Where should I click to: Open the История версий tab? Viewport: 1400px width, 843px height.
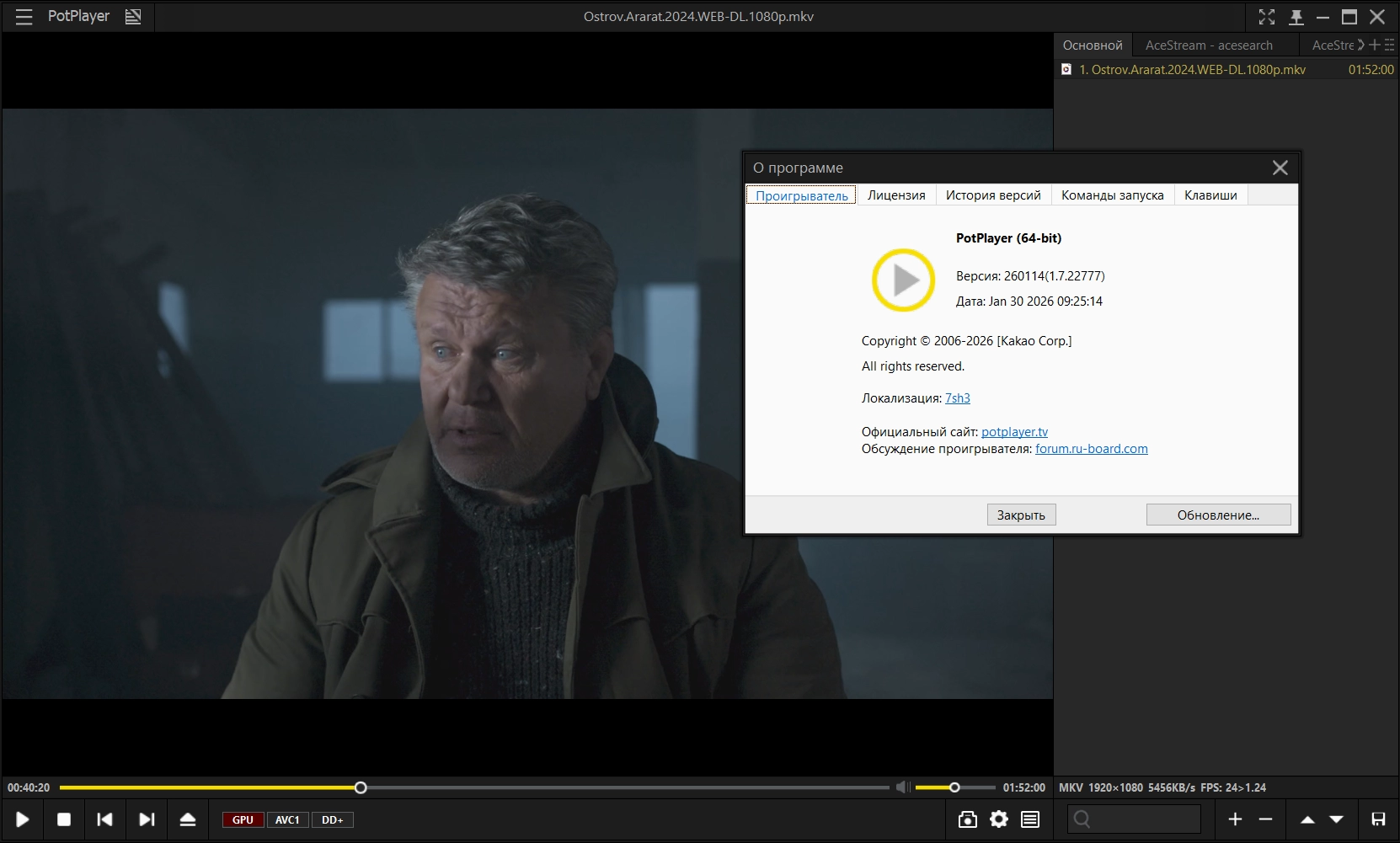click(993, 195)
